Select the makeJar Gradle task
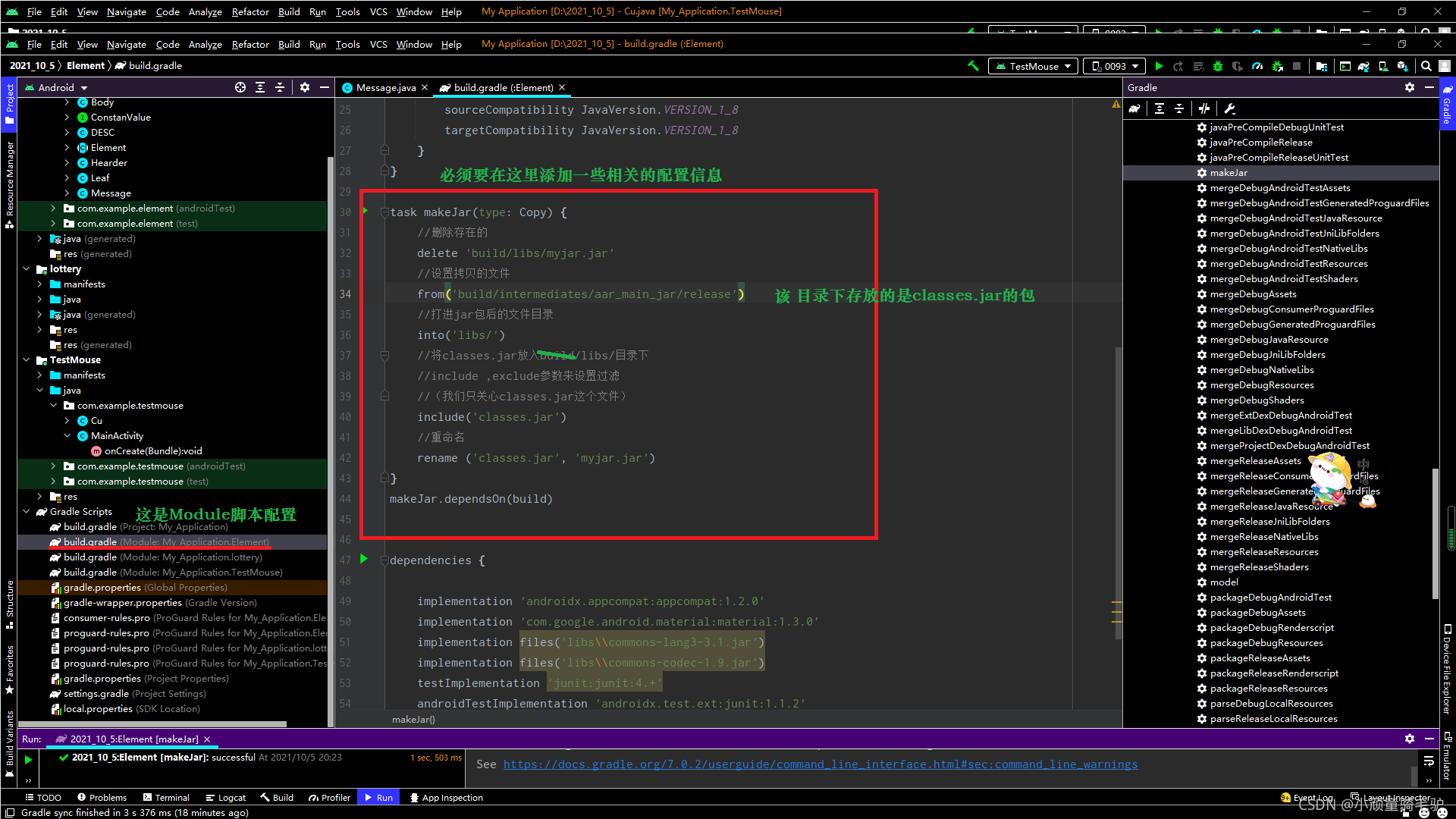This screenshot has height=819, width=1456. pos(1228,173)
